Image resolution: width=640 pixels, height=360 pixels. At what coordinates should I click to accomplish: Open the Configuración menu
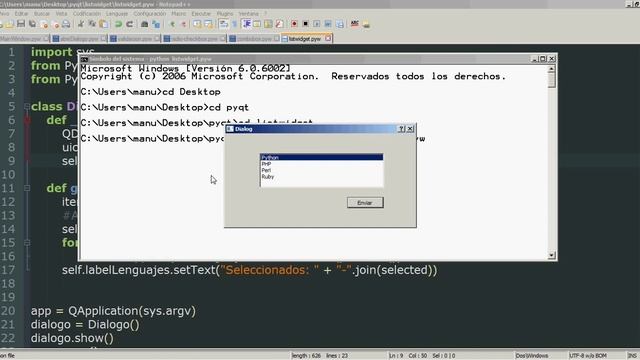(150, 14)
